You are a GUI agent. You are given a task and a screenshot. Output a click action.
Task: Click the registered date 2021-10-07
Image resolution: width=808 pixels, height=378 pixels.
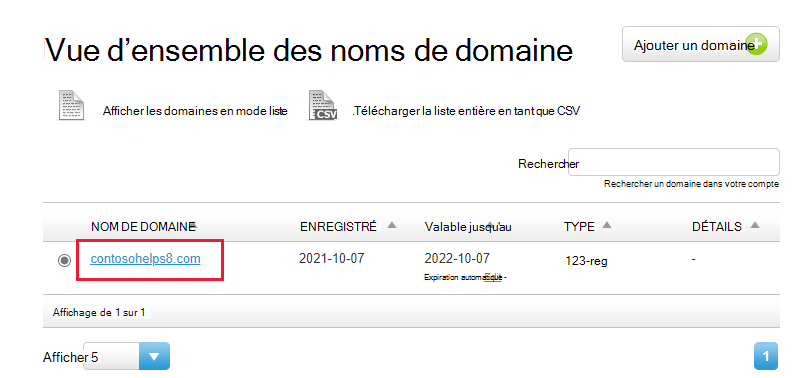pyautogui.click(x=331, y=259)
